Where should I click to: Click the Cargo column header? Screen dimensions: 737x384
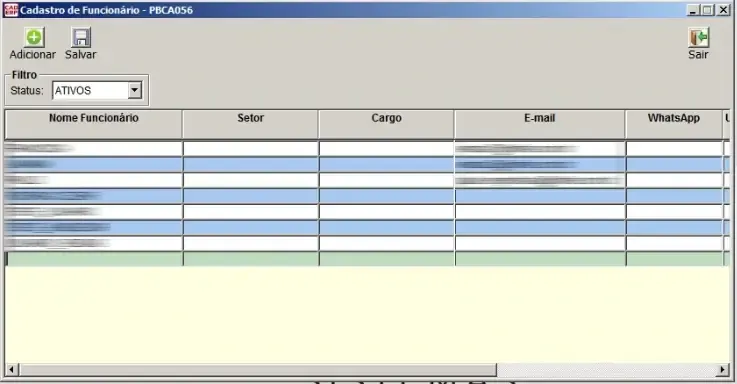click(x=386, y=125)
